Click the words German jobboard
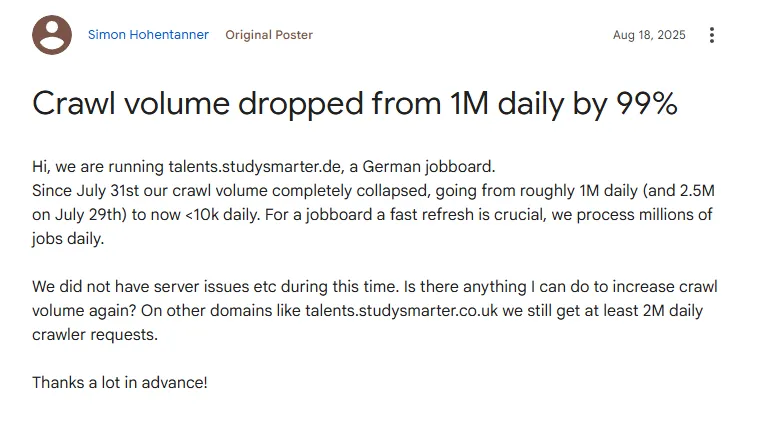 point(428,166)
